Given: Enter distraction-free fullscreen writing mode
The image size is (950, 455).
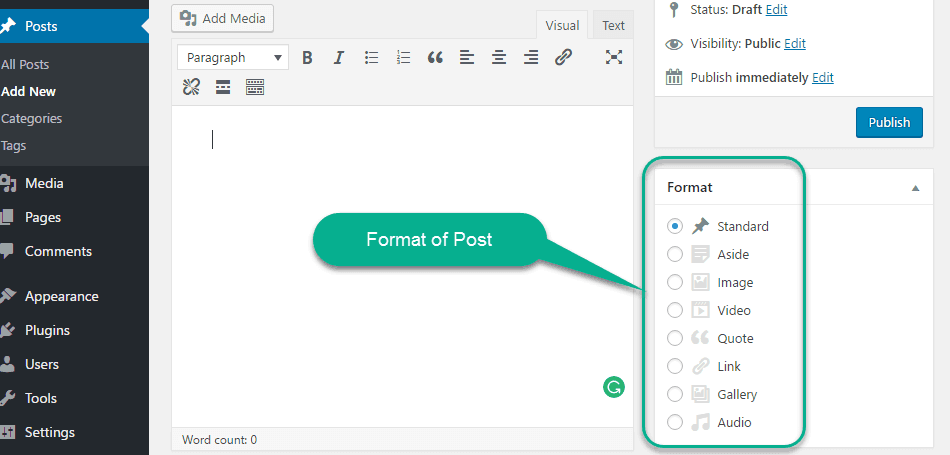Looking at the screenshot, I should [614, 58].
